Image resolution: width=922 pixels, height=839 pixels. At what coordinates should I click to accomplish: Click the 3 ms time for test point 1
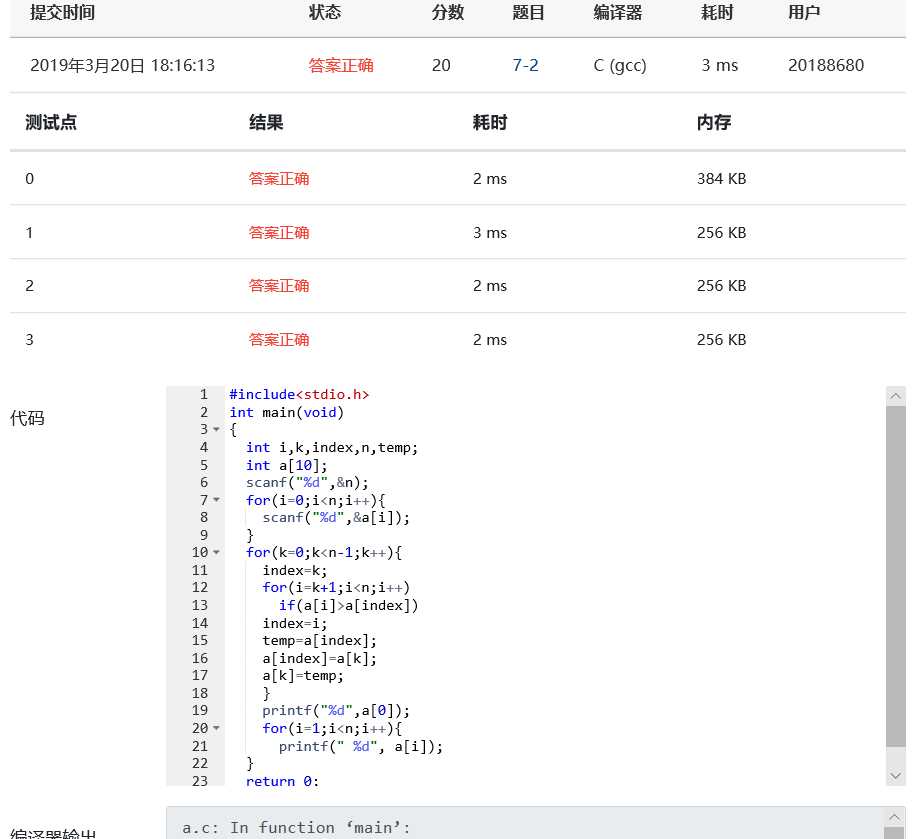pyautogui.click(x=490, y=233)
